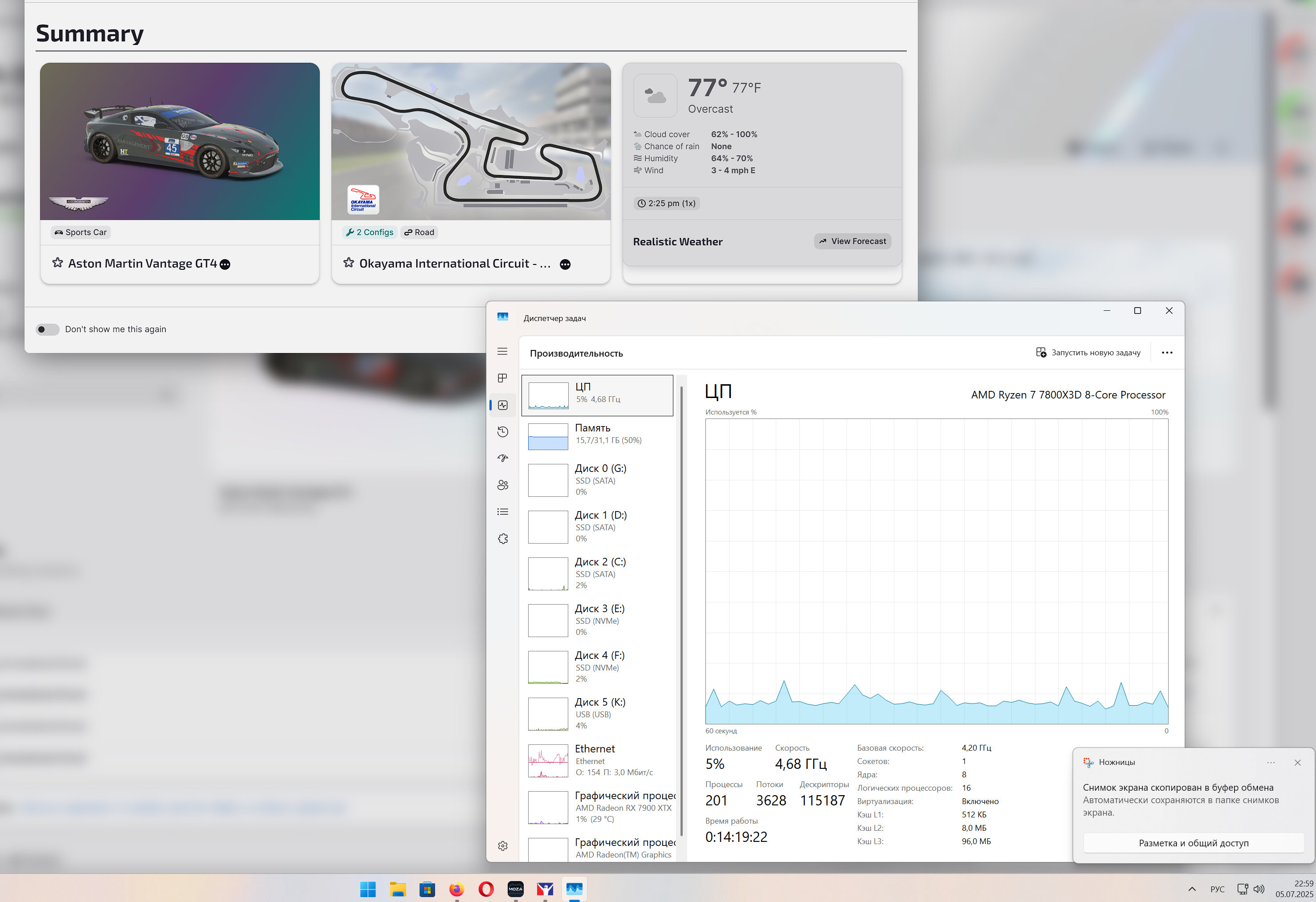Viewport: 1316px width, 902px height.
Task: Open the Services page in sidebar
Action: point(502,538)
